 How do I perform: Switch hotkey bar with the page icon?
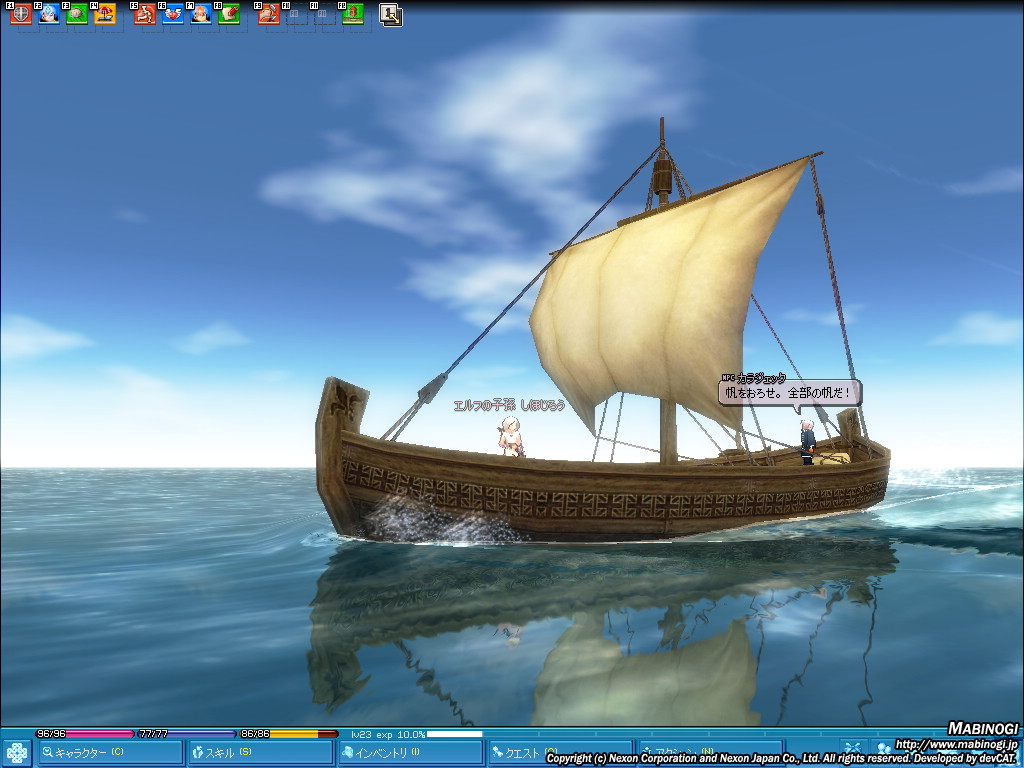pyautogui.click(x=391, y=14)
